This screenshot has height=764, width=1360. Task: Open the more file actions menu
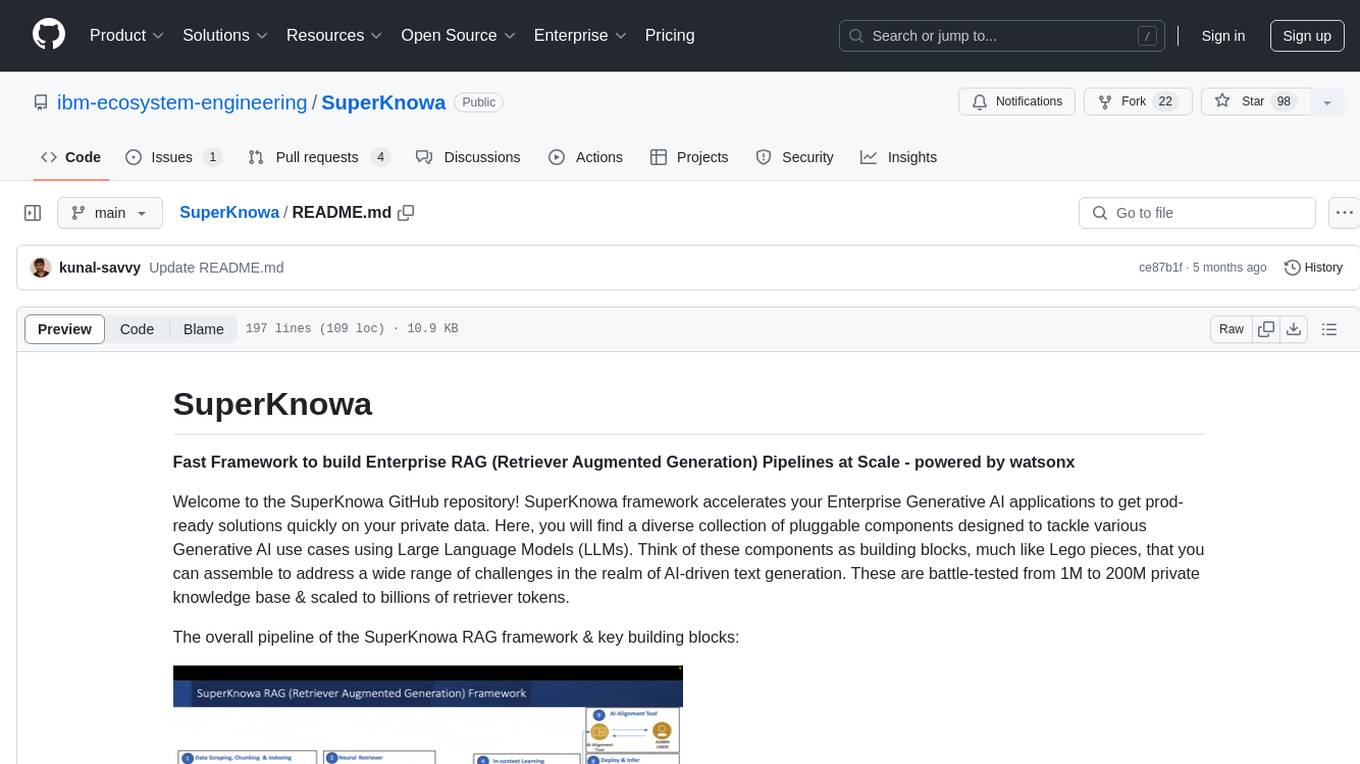(1345, 213)
